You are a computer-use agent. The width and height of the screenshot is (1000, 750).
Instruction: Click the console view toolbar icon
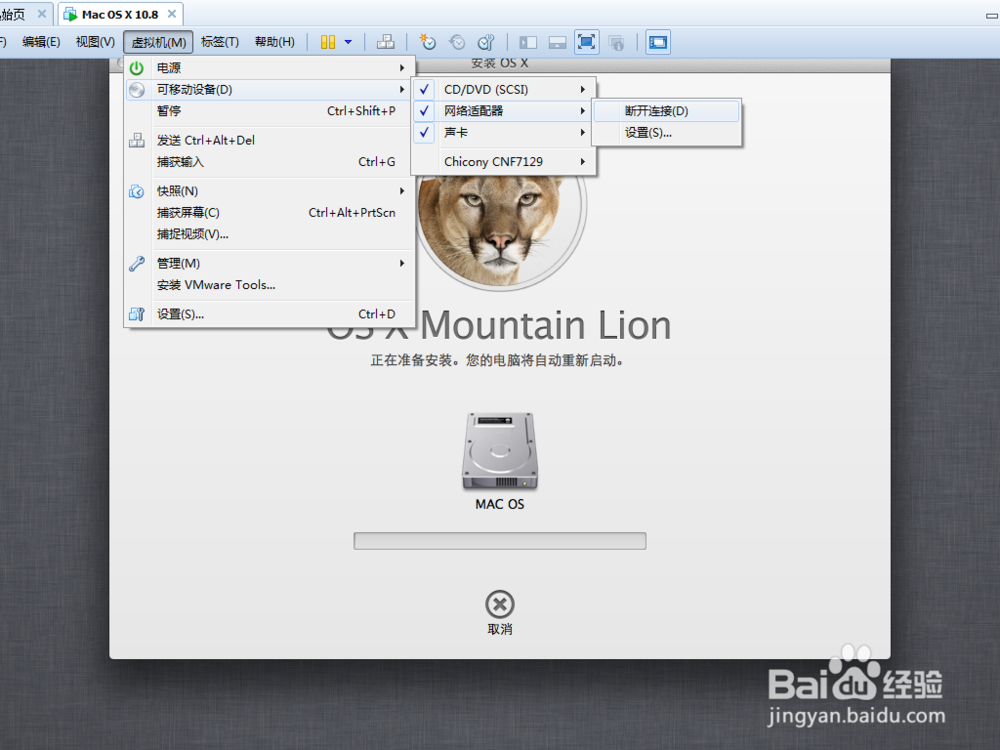(658, 42)
